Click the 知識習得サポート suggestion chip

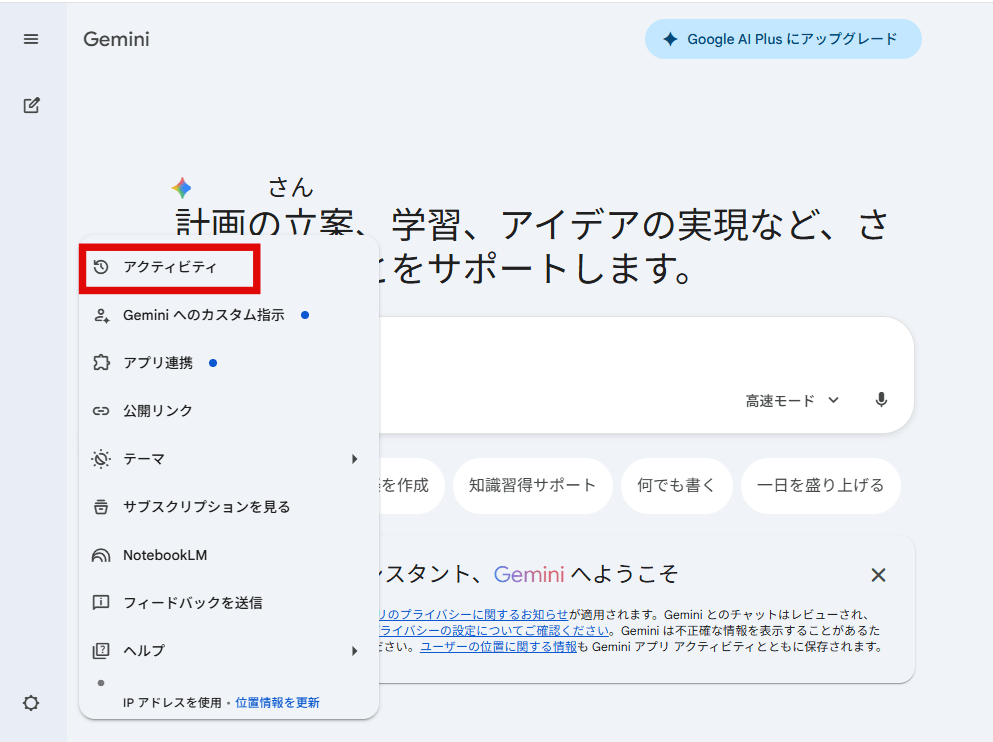pos(533,486)
